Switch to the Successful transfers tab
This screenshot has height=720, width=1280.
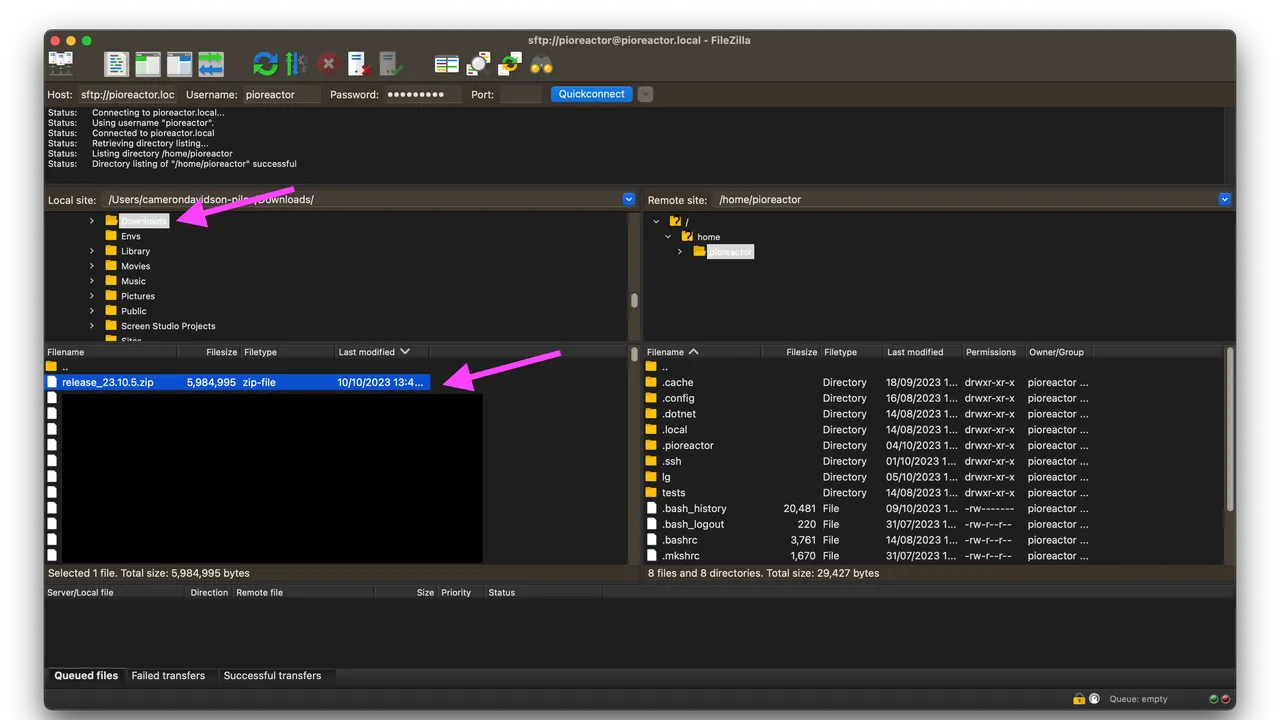tap(272, 676)
